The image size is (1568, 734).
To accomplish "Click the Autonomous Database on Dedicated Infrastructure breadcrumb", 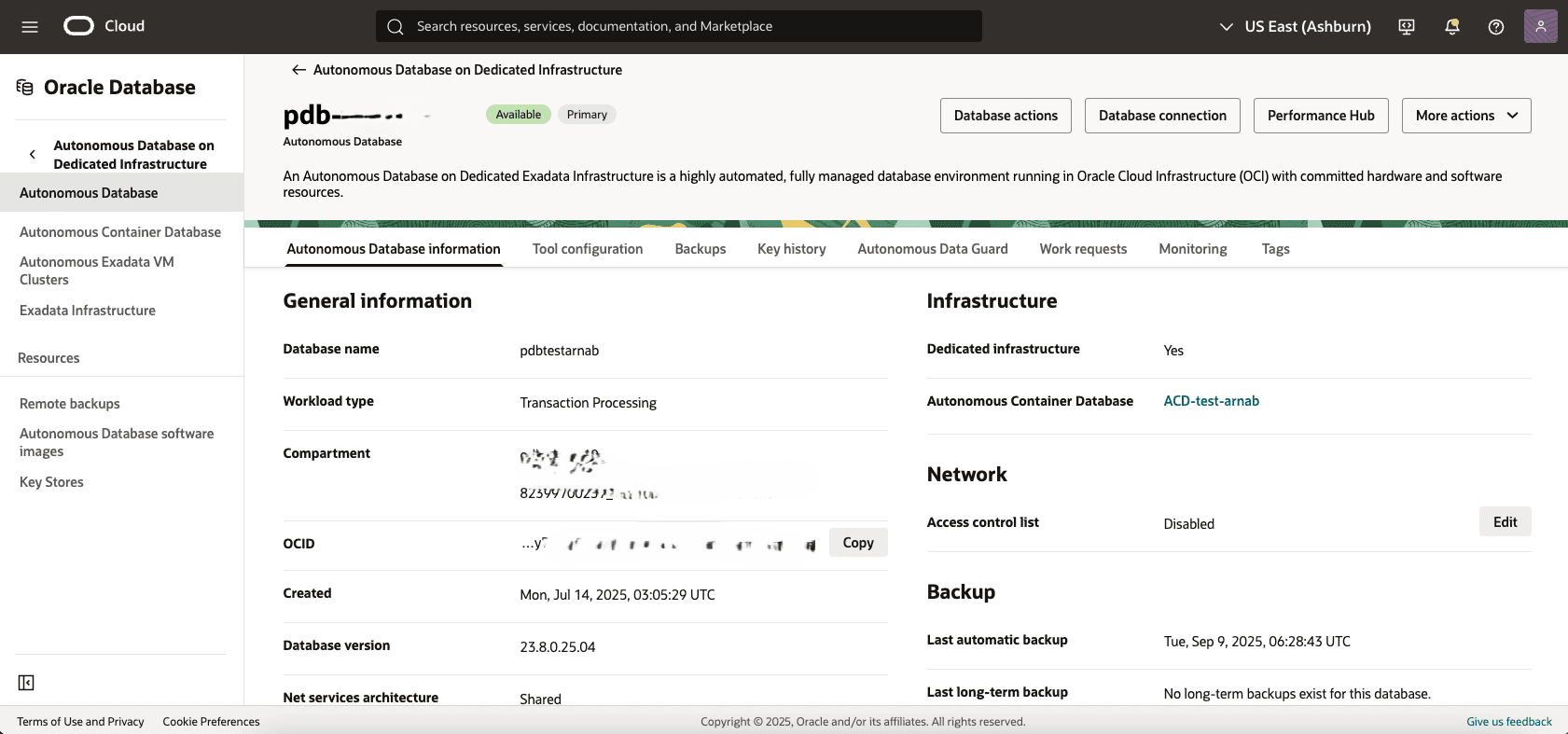I will [x=467, y=70].
